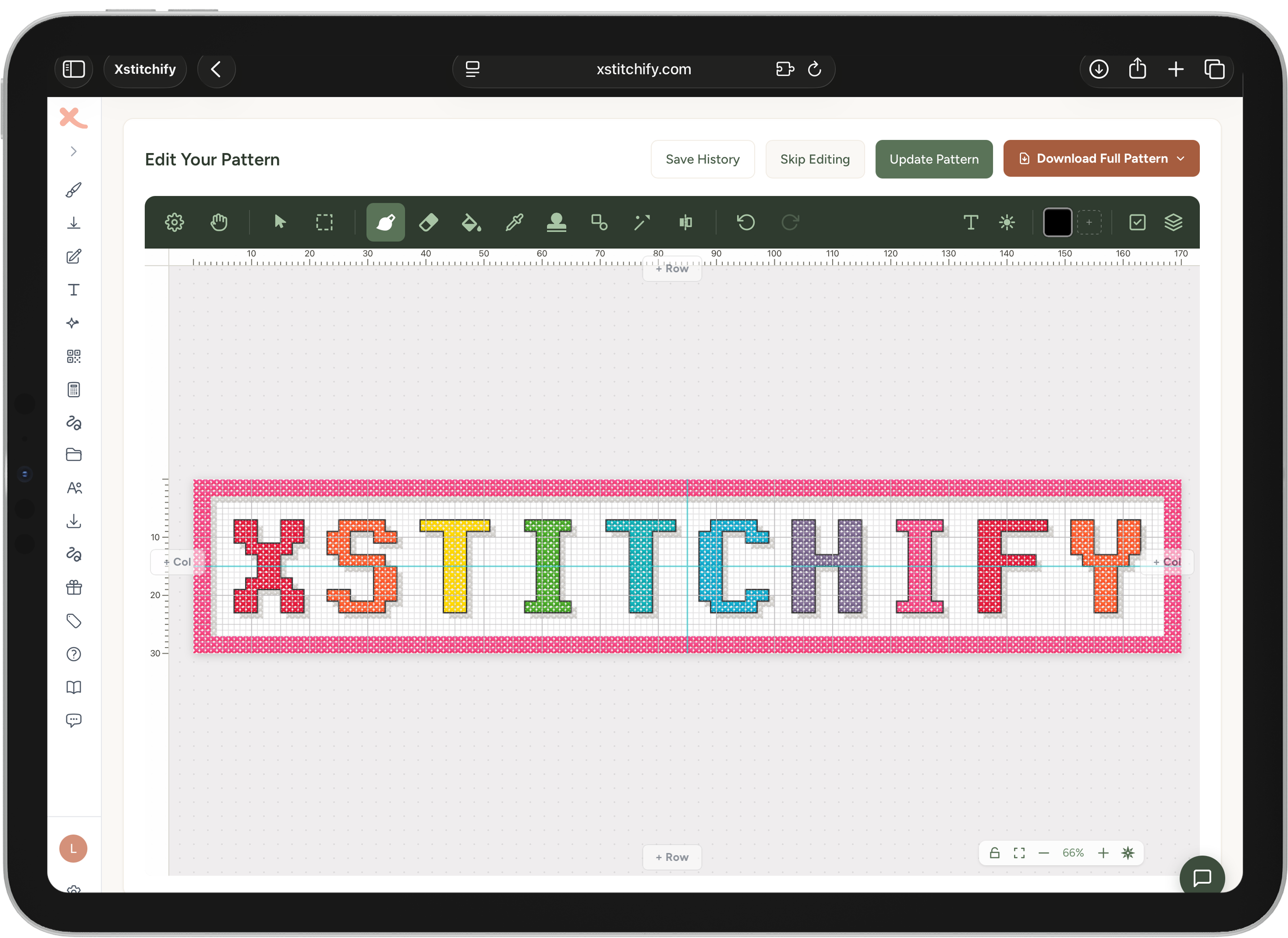Screen dimensions: 1288x938
Task: Toggle the browser sidebar panel
Action: (x=74, y=69)
